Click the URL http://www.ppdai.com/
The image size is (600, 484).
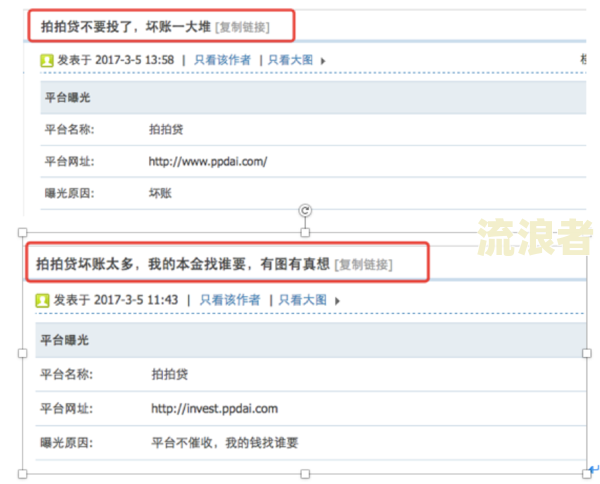tap(208, 161)
